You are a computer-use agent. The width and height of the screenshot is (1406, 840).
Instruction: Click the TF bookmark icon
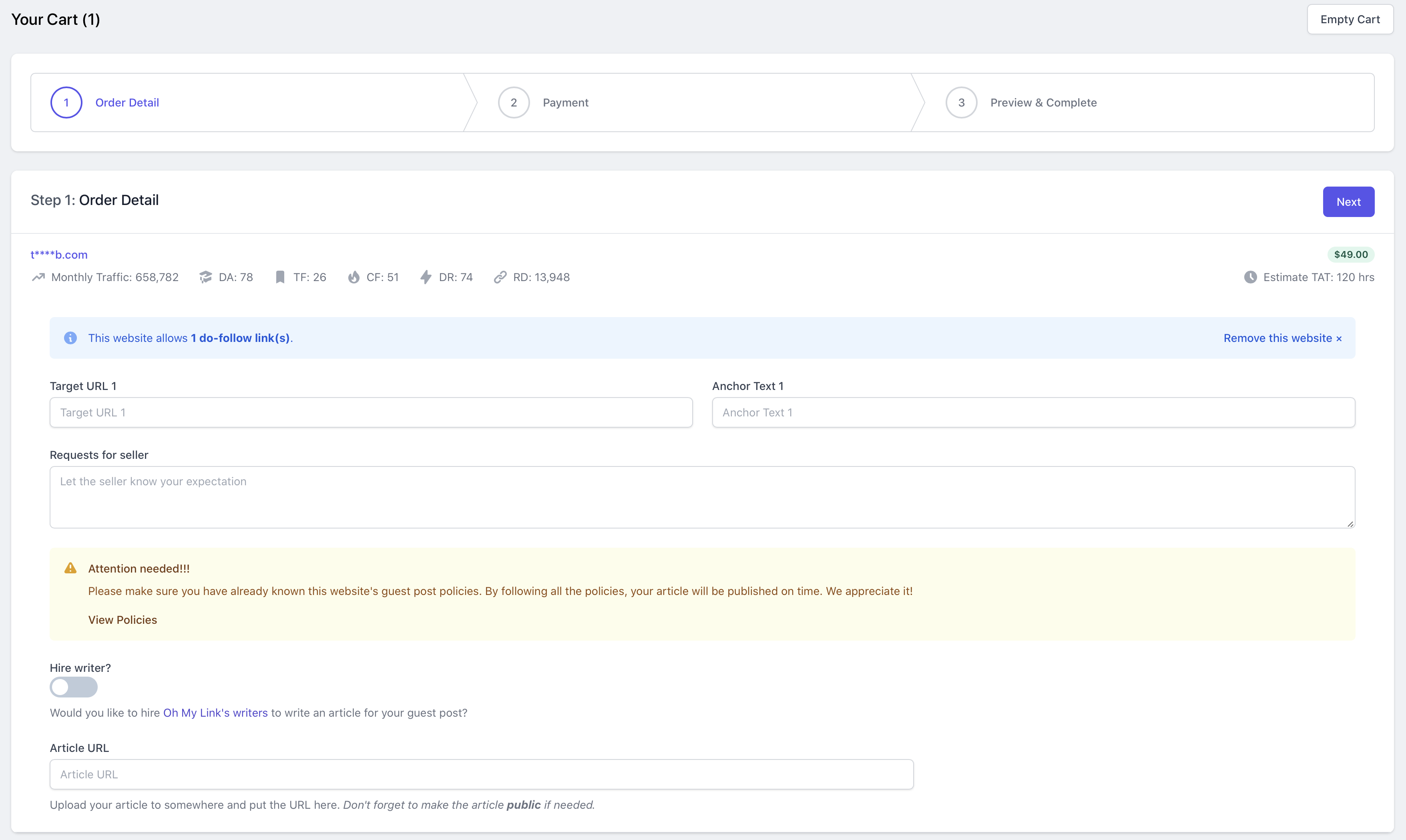(280, 277)
